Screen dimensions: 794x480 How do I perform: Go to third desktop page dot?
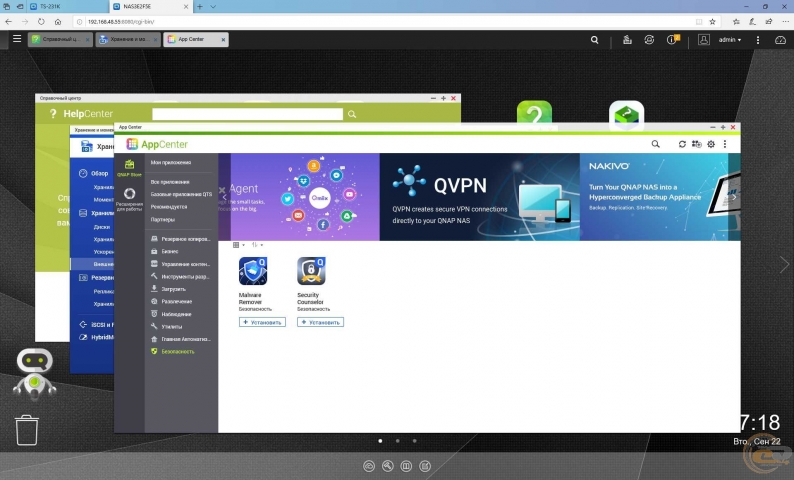pyautogui.click(x=415, y=441)
